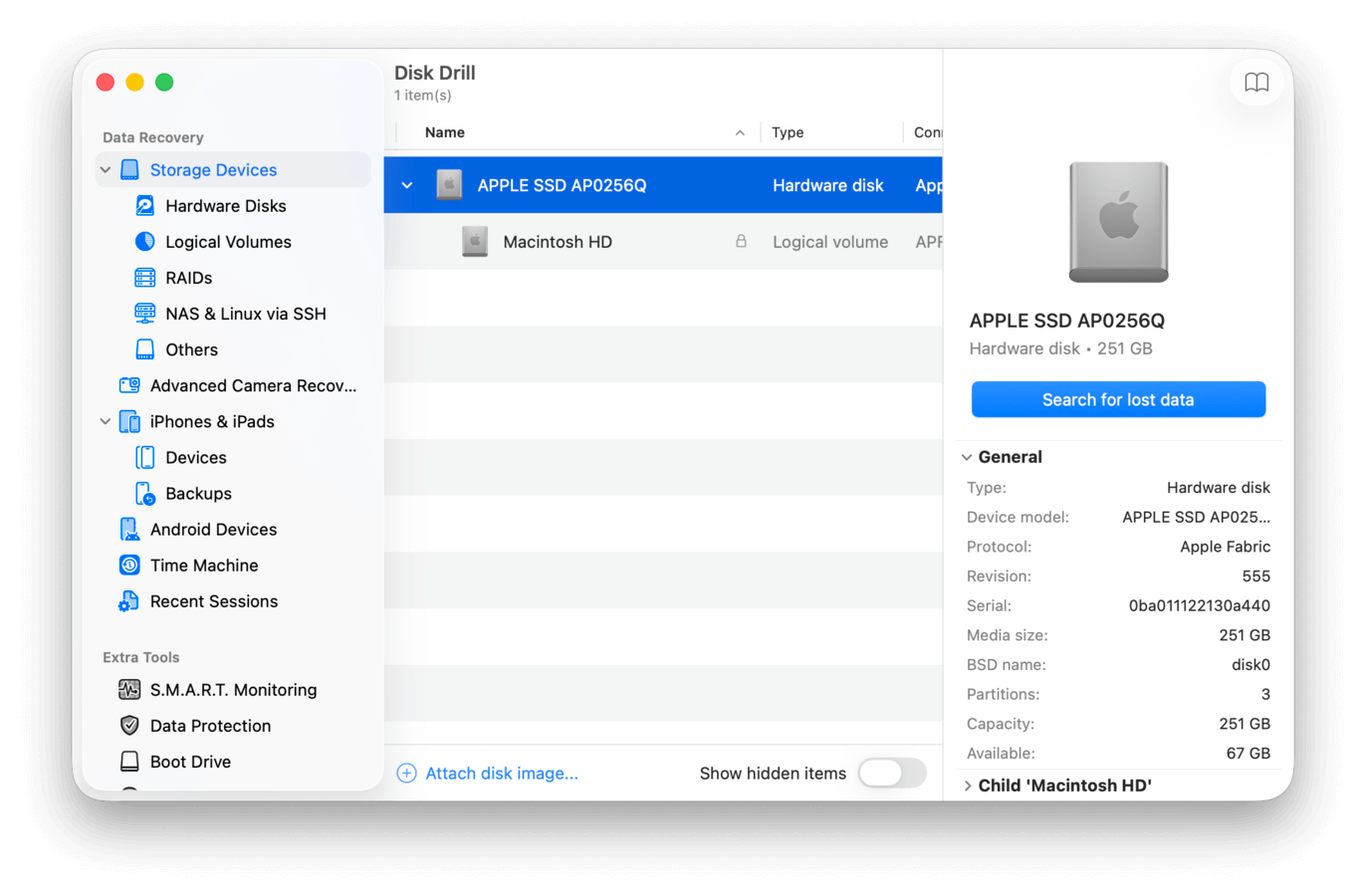Click the Logical Volumes pie icon
This screenshot has width=1366, height=896.
[x=145, y=242]
